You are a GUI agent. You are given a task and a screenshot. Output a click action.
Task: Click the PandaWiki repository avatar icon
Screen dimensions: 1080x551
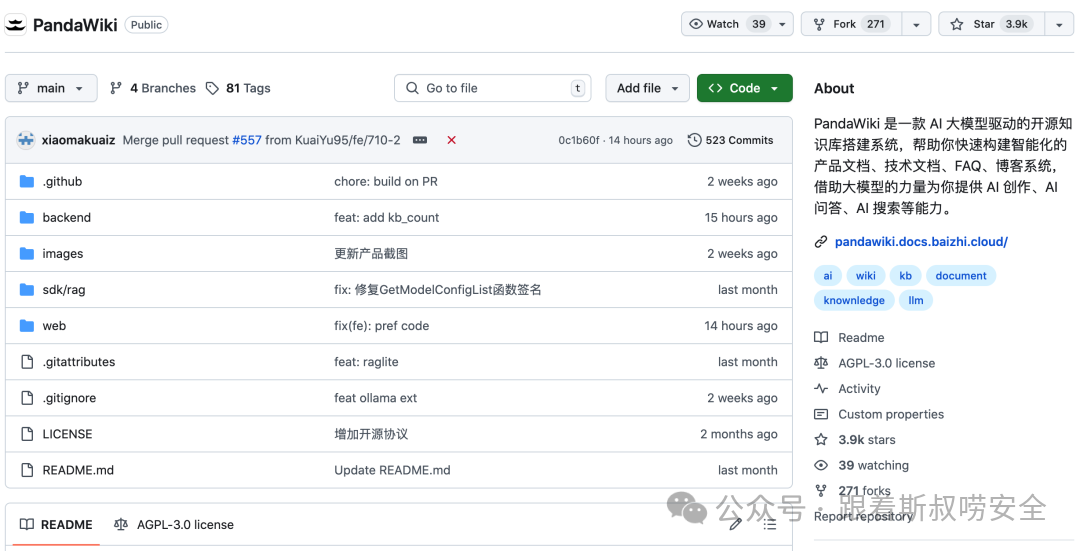pyautogui.click(x=15, y=25)
